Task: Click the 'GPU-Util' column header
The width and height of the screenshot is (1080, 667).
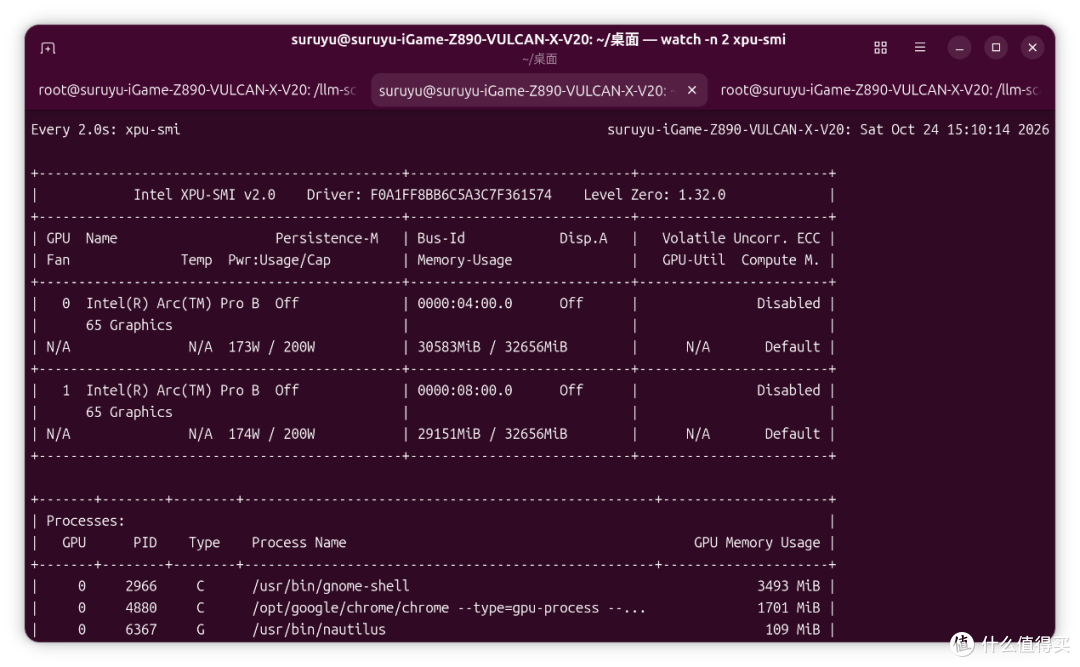Action: click(x=694, y=260)
